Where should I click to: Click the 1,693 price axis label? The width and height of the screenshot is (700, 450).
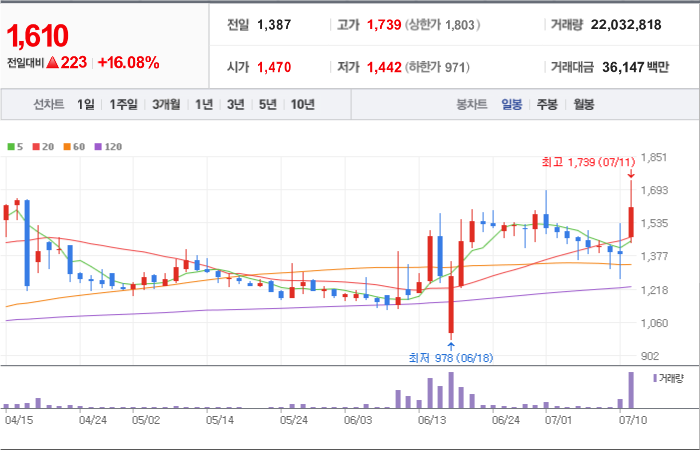tap(654, 190)
